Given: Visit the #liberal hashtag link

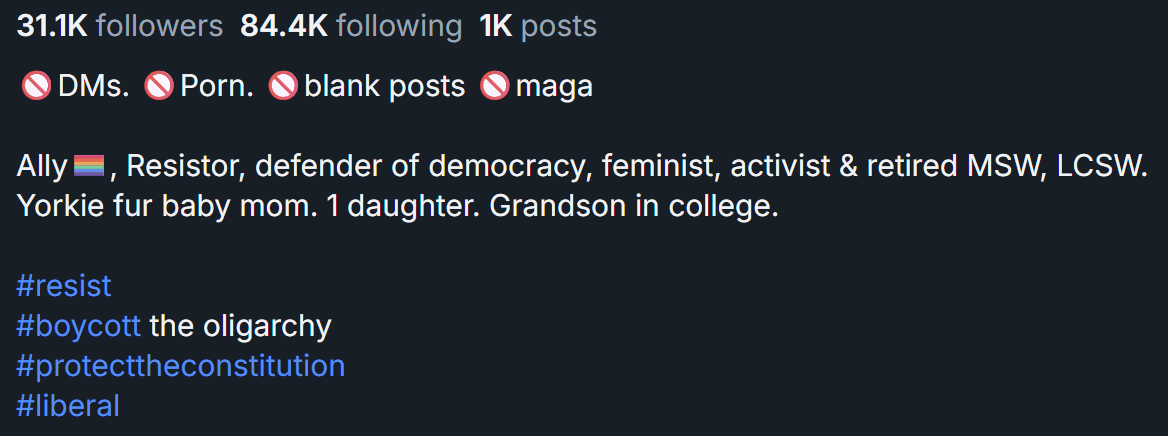Looking at the screenshot, I should click(x=68, y=406).
